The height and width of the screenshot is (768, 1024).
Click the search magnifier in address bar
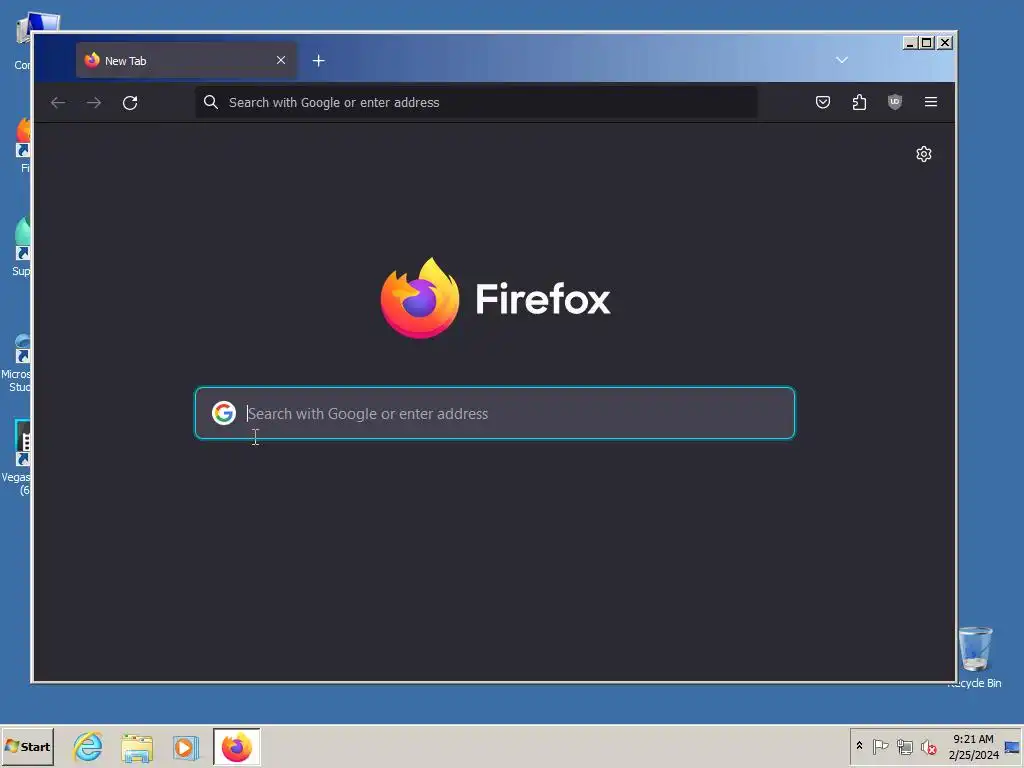[210, 103]
